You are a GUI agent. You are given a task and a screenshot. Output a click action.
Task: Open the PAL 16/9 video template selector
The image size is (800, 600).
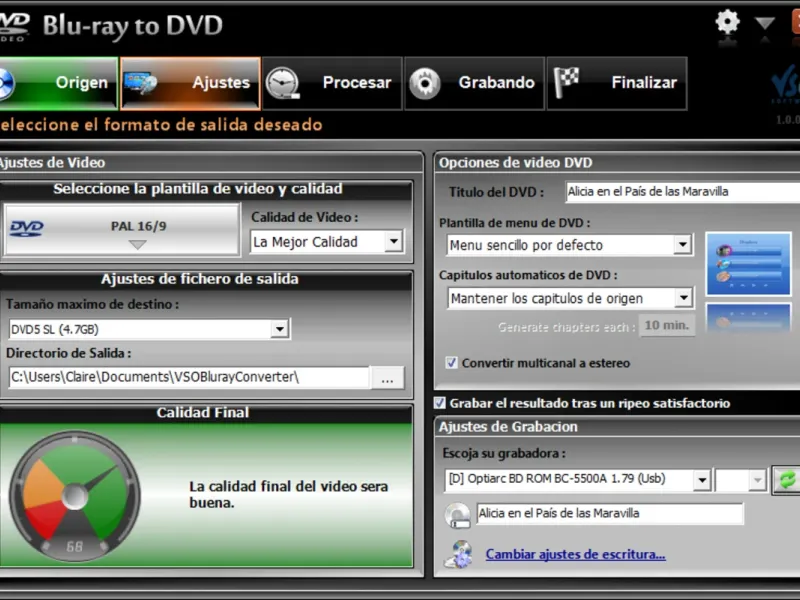pos(121,230)
